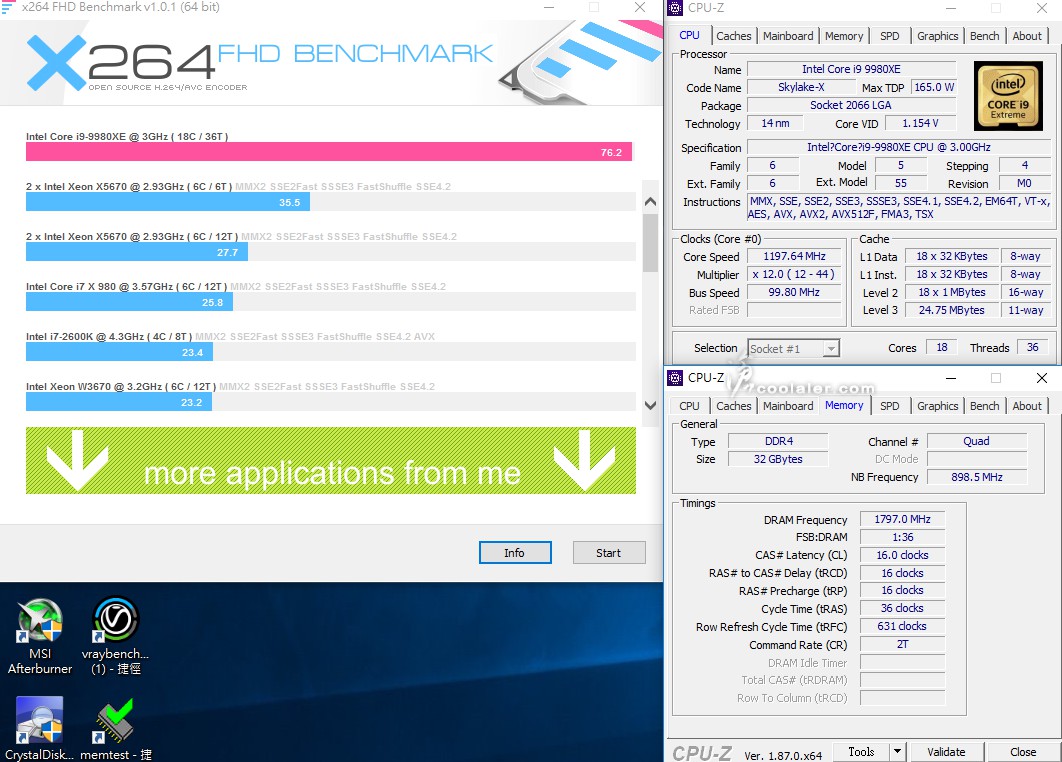Screen dimensions: 1062x762
Task: Click the '24.75 MBytes' Level 3 cache value
Action: [x=952, y=310]
